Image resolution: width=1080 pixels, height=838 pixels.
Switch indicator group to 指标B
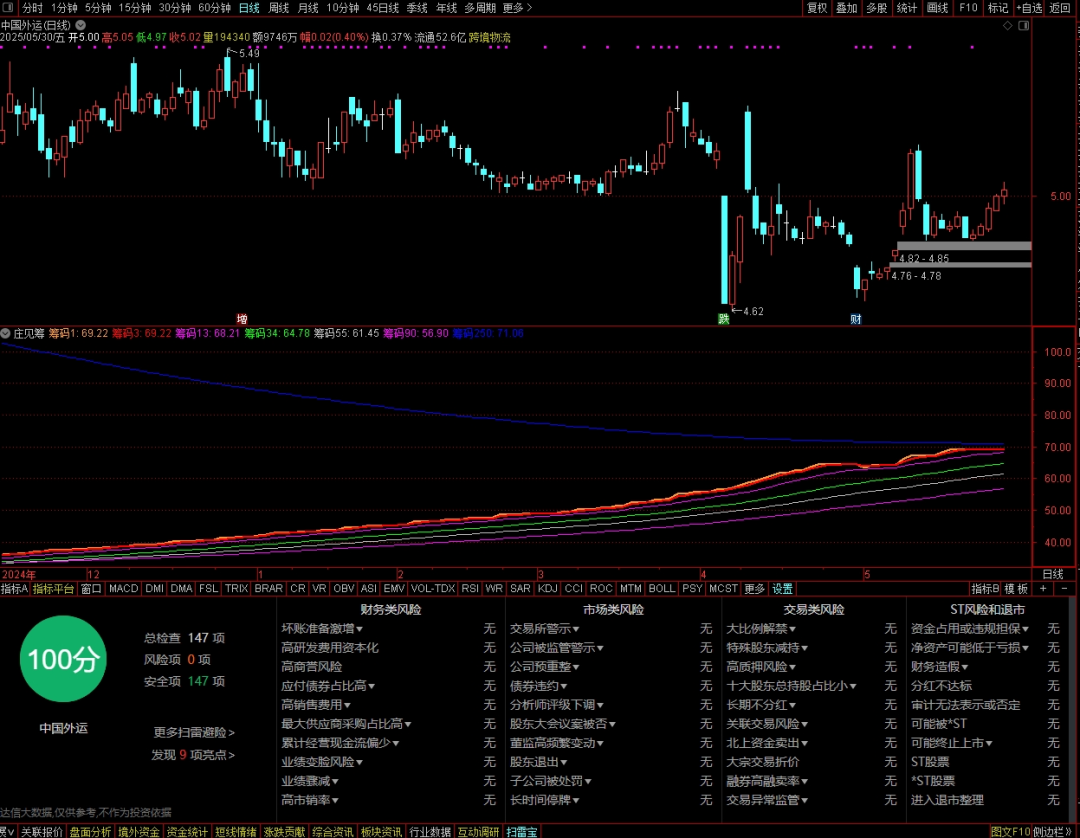[x=985, y=589]
